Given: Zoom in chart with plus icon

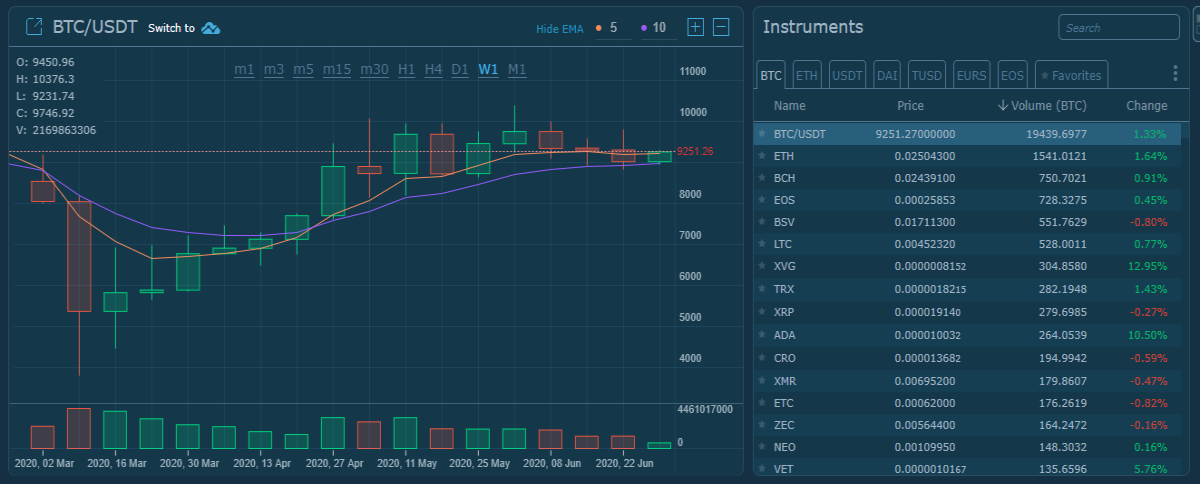Looking at the screenshot, I should tap(696, 27).
